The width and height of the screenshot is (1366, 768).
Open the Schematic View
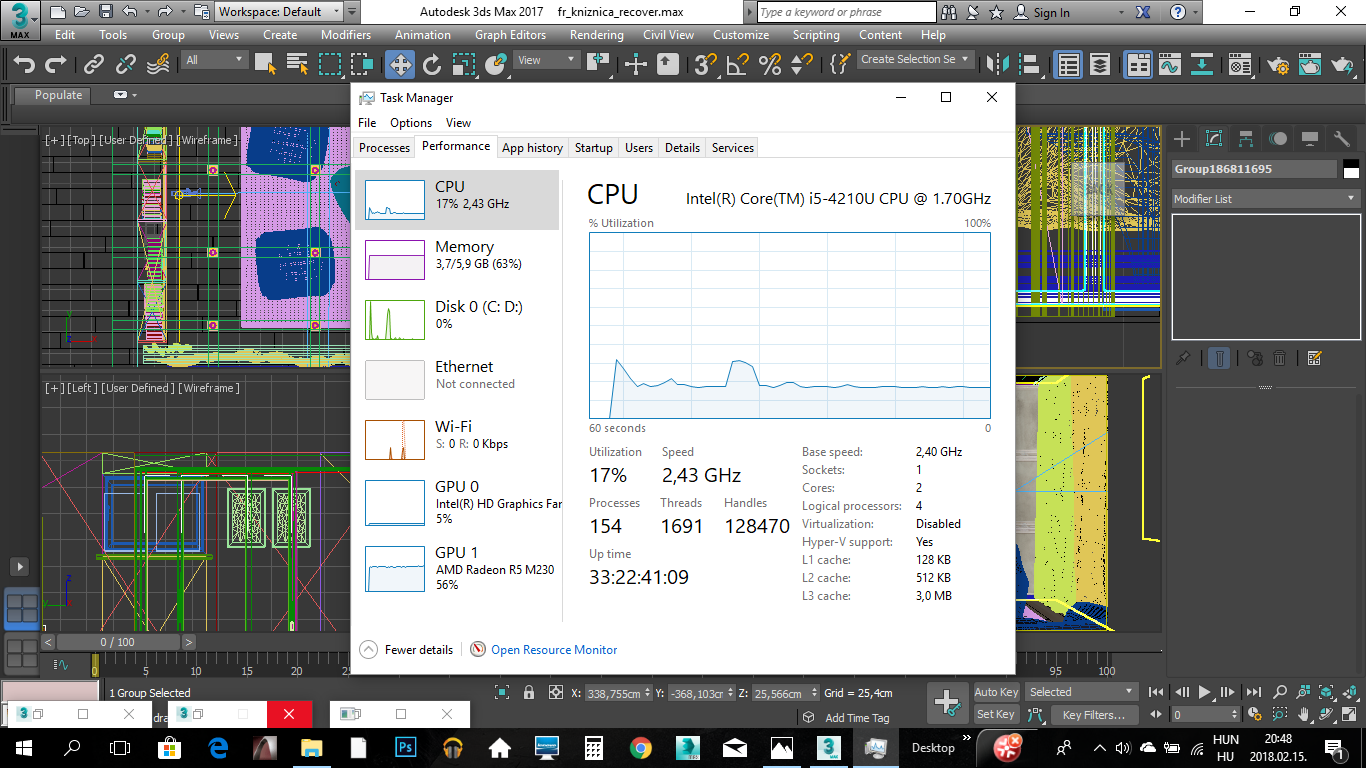1203,65
